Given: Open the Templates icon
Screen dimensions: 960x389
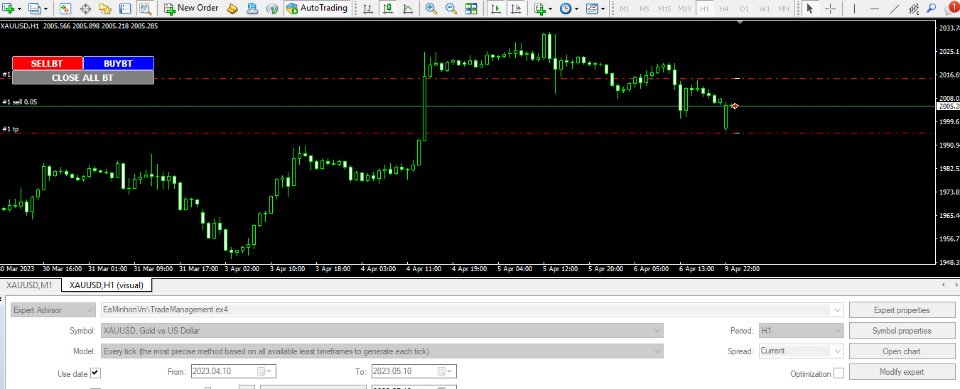Looking at the screenshot, I should 591,9.
